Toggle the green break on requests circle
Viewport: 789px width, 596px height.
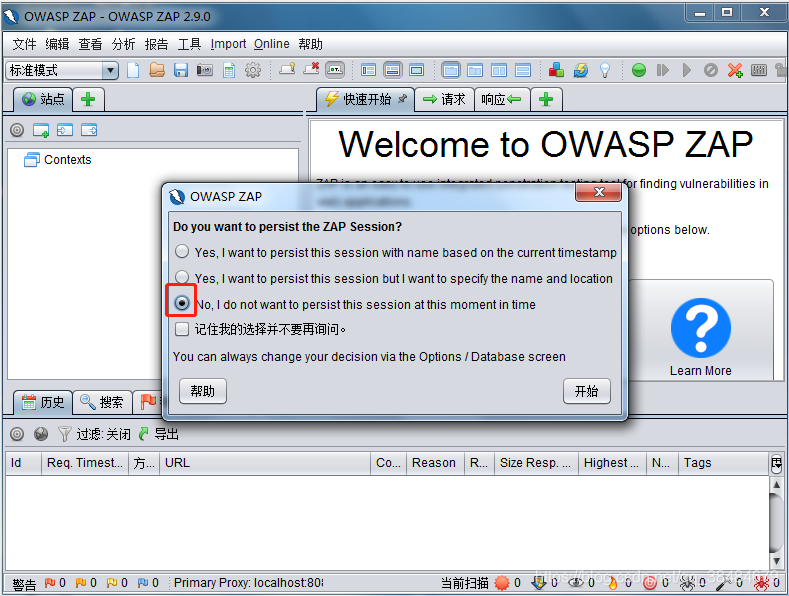[639, 70]
